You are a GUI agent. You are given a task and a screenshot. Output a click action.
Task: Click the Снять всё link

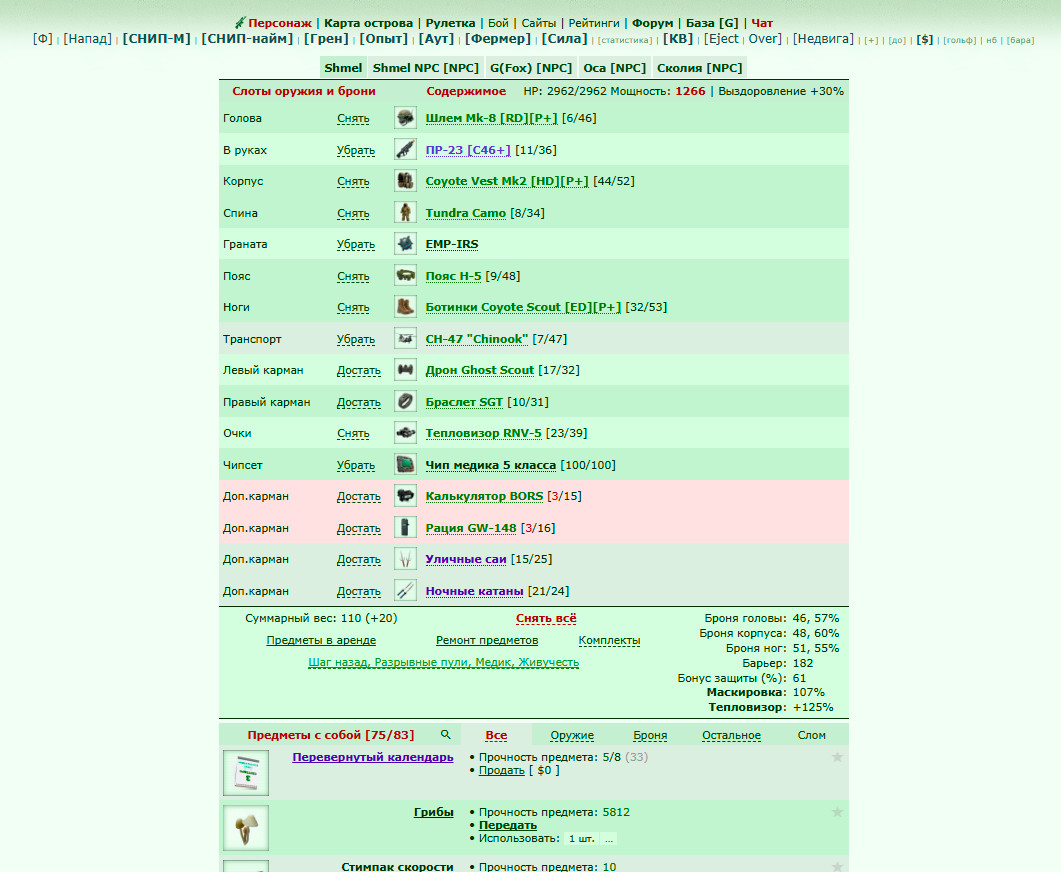546,618
